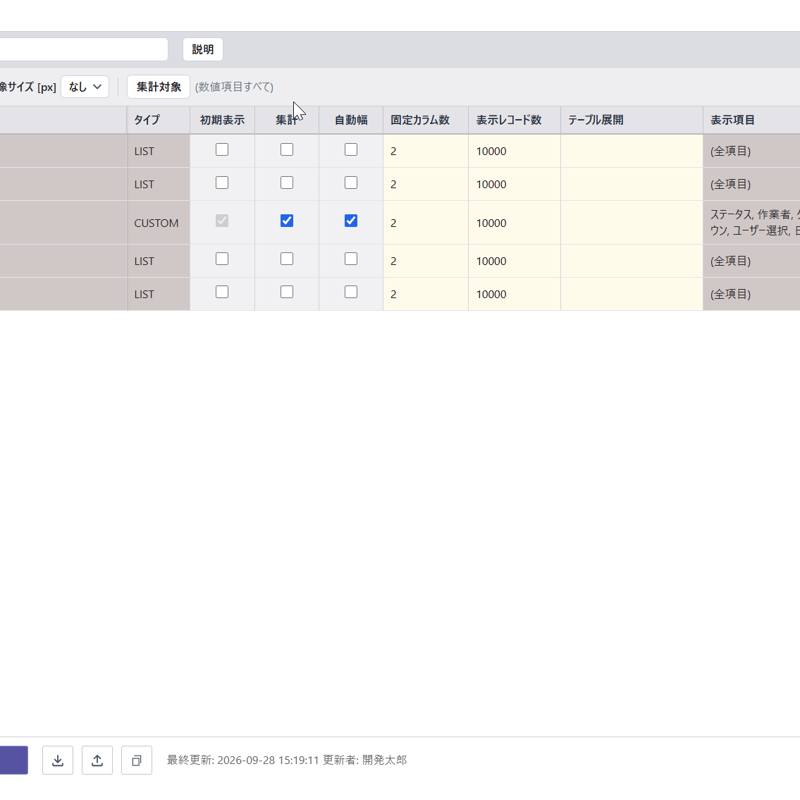Uncheck 集計 checkbox in CUSTOM row
The height and width of the screenshot is (800, 800).
pyautogui.click(x=287, y=220)
